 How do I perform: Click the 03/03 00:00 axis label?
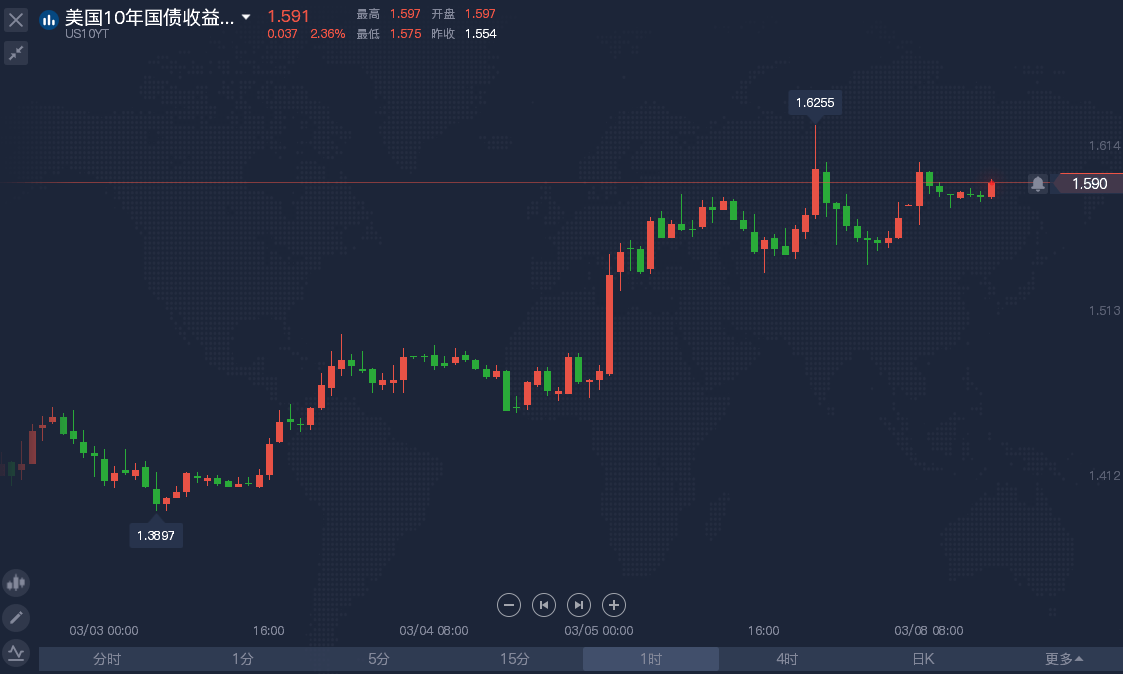point(104,630)
